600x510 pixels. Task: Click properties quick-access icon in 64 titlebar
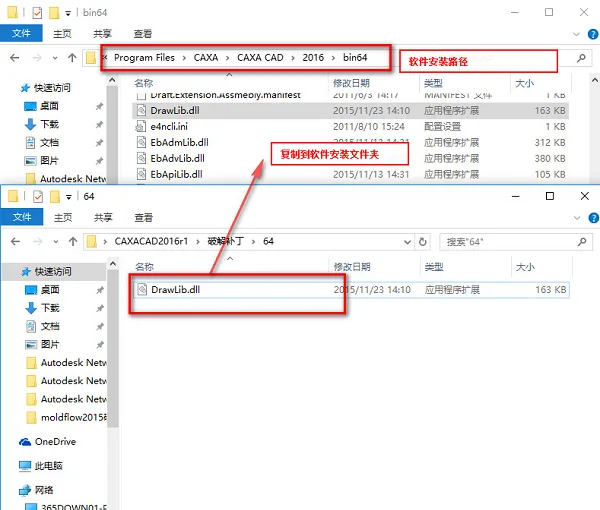point(38,197)
